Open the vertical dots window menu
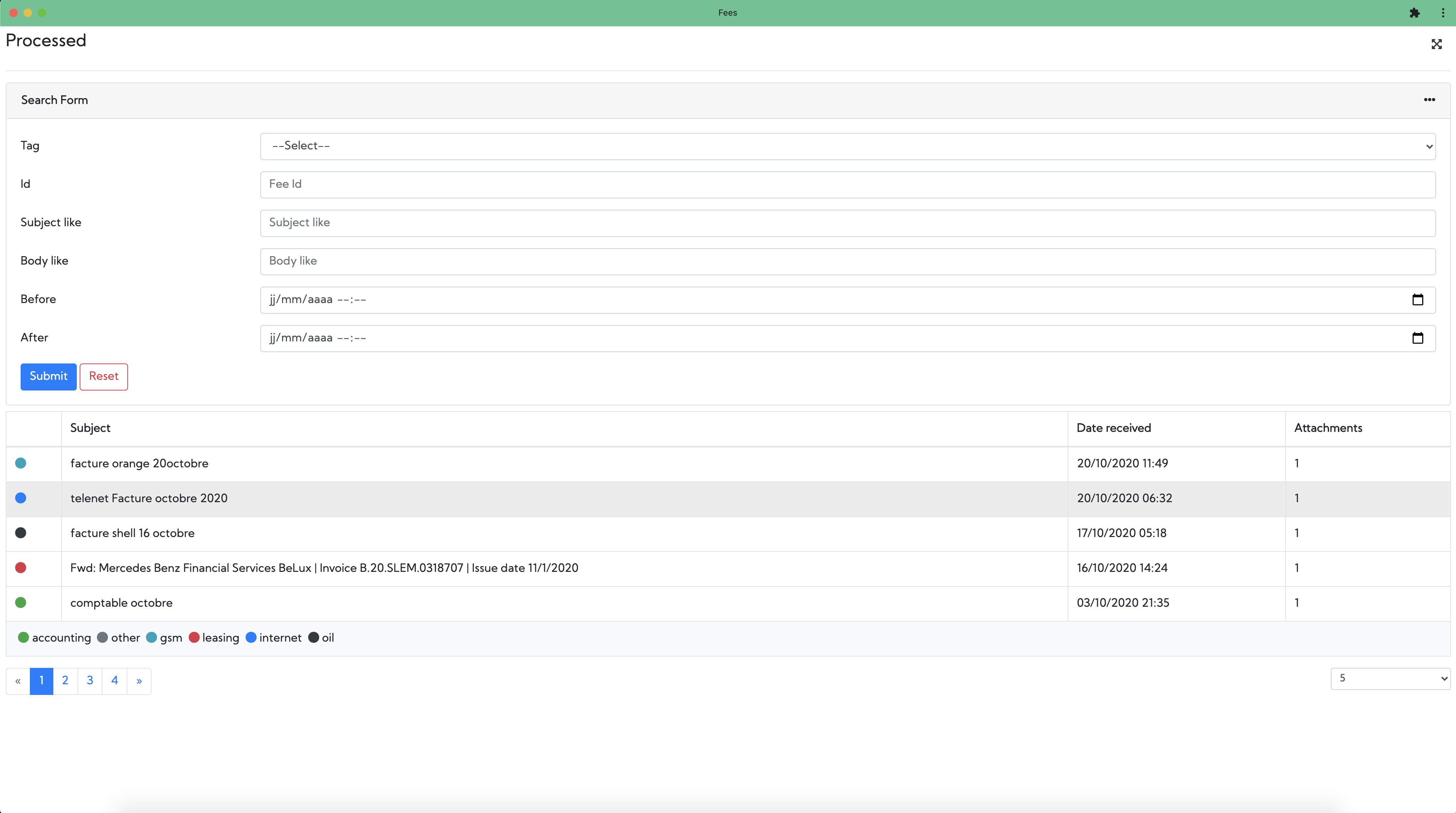 click(1442, 12)
